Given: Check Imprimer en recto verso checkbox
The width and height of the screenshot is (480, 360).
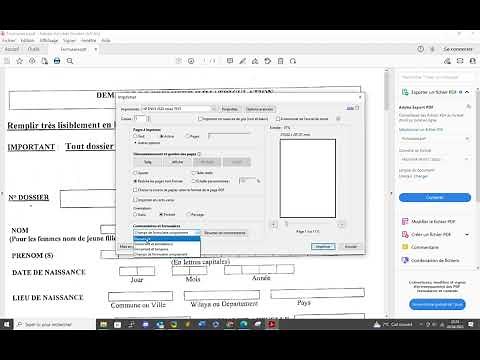Looking at the screenshot, I should coord(135,200).
